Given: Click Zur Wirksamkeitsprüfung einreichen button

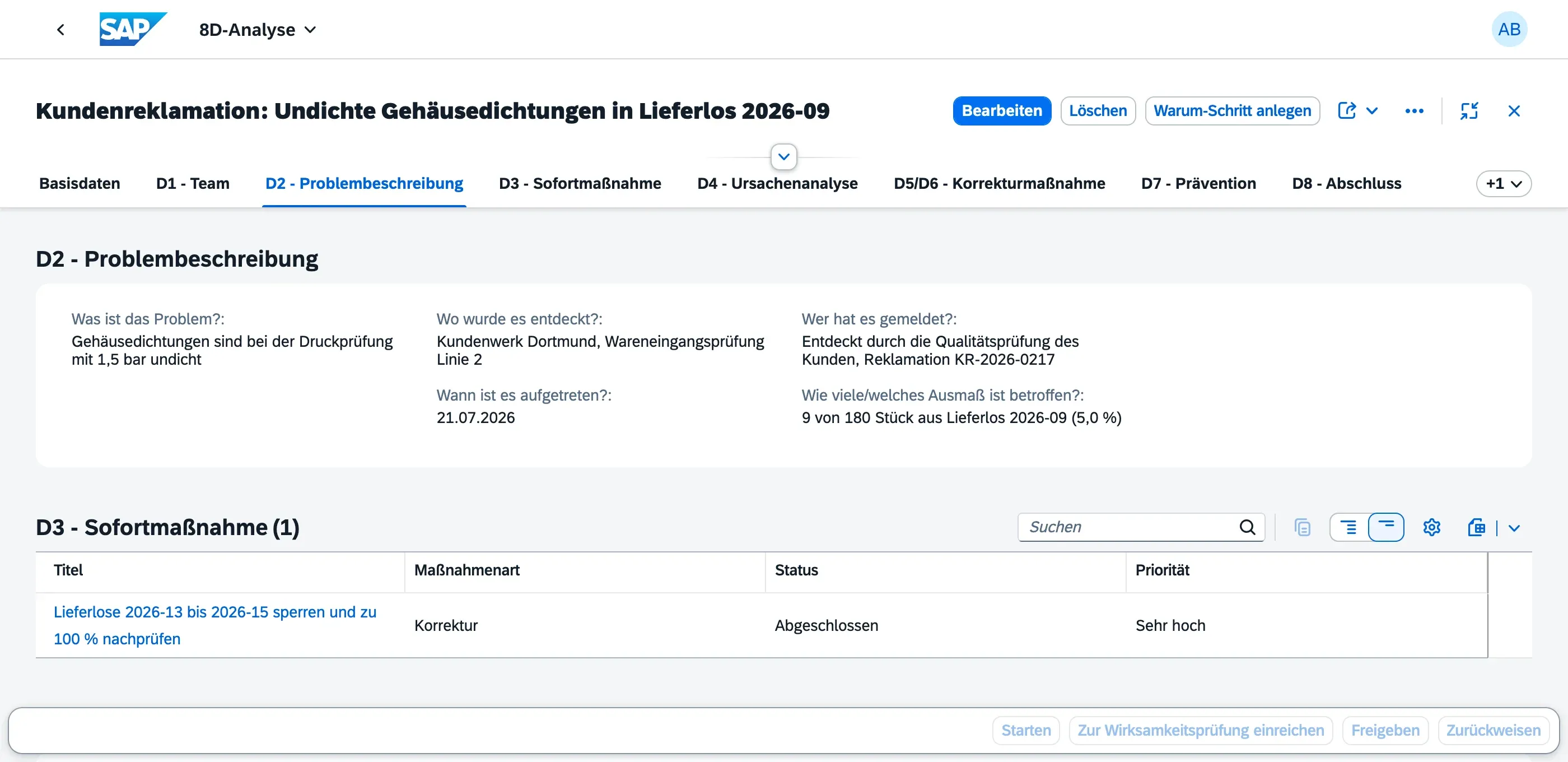Looking at the screenshot, I should pos(1201,730).
